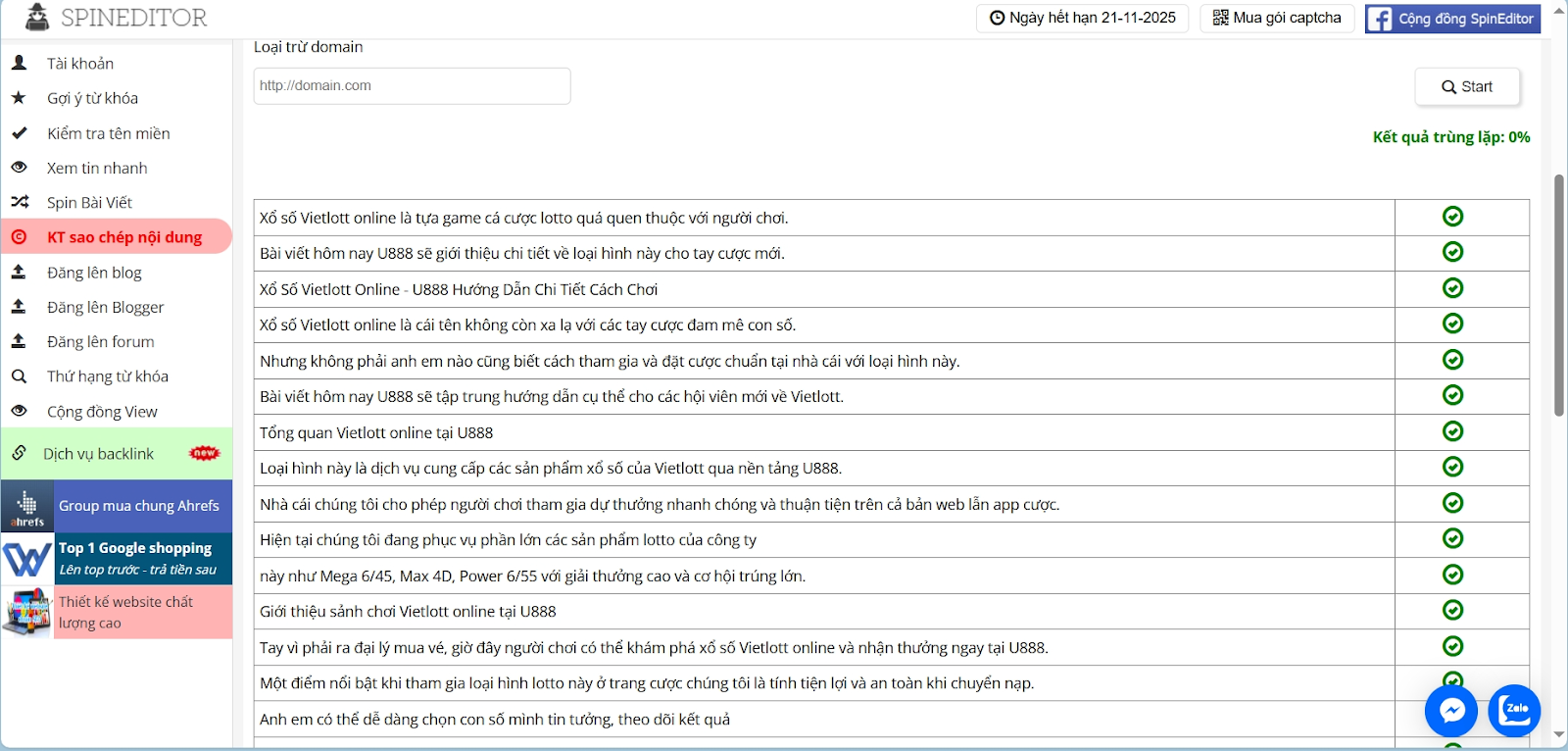Click the green check for 'Tổng quan Vietlott online tại U888' row
Image resolution: width=1568 pixels, height=751 pixels.
click(x=1452, y=430)
